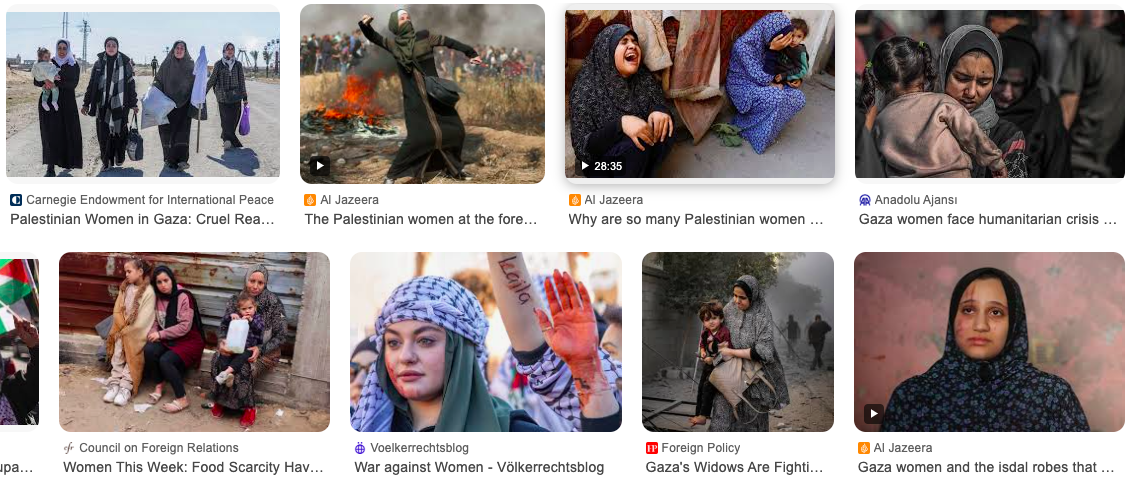Click the Council on Foreign Relations source name

(159, 448)
